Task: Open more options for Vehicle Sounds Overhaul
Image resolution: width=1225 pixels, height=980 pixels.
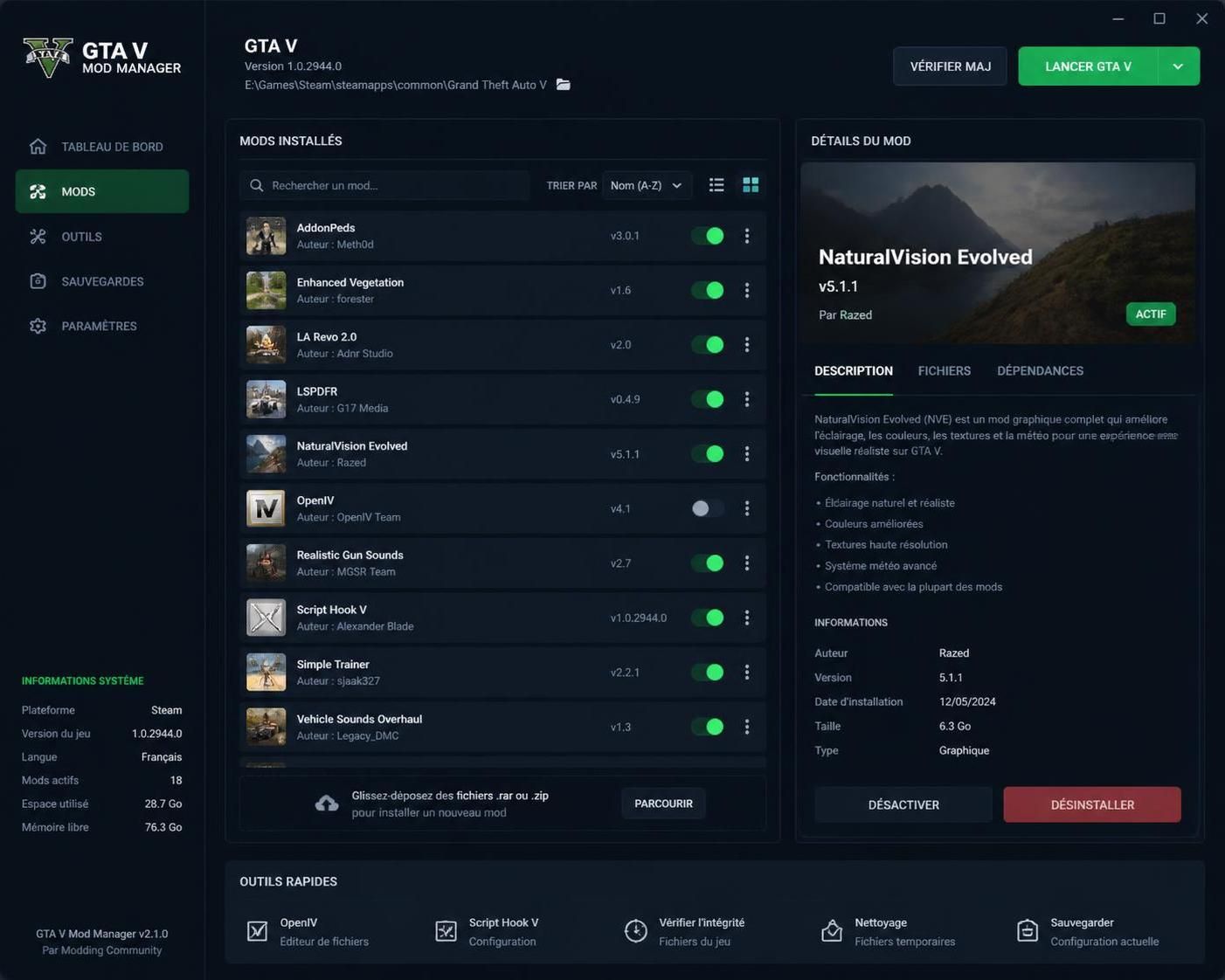Action: pos(747,727)
